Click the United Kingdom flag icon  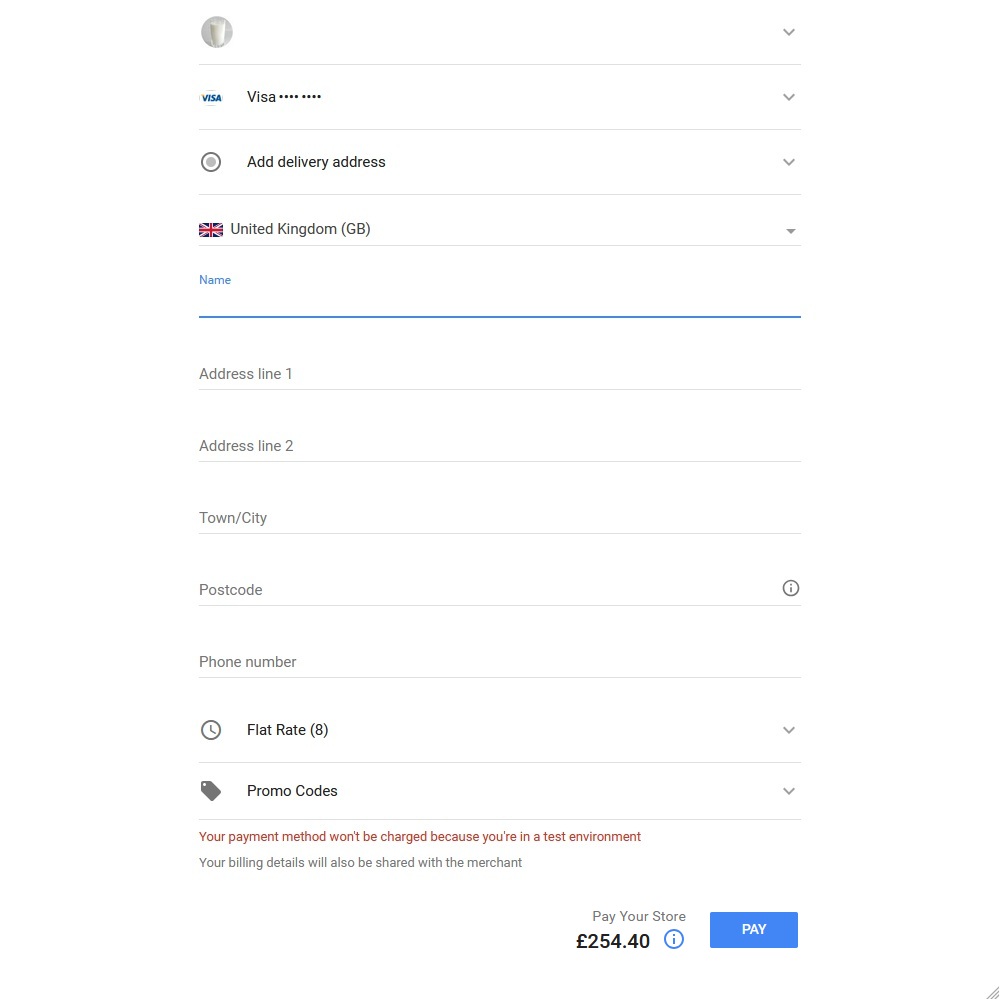pos(211,229)
